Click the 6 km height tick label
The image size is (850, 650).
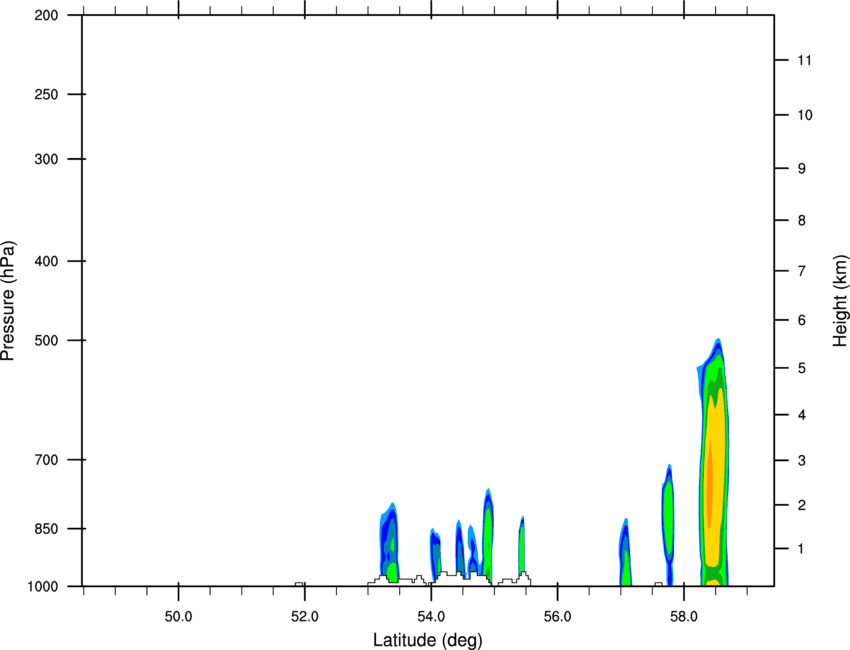tap(801, 320)
